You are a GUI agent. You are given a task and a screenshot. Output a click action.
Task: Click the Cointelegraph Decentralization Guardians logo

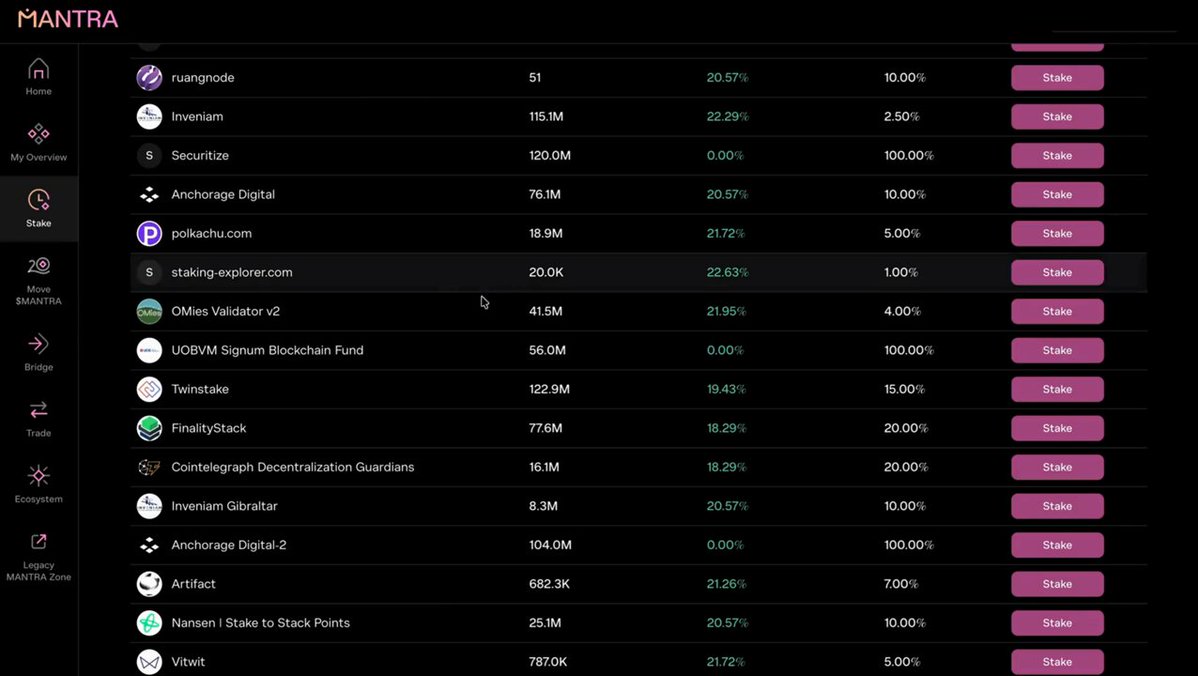coord(149,467)
